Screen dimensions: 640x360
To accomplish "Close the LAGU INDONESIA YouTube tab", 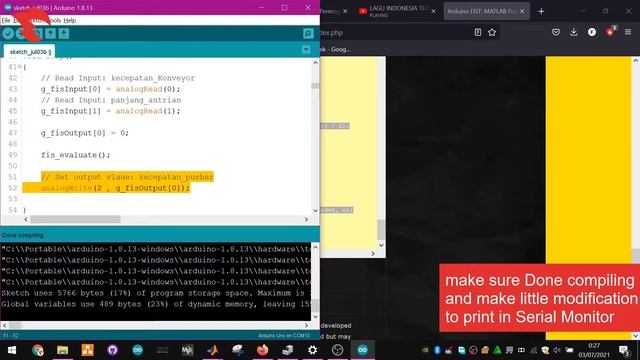I will (x=433, y=11).
